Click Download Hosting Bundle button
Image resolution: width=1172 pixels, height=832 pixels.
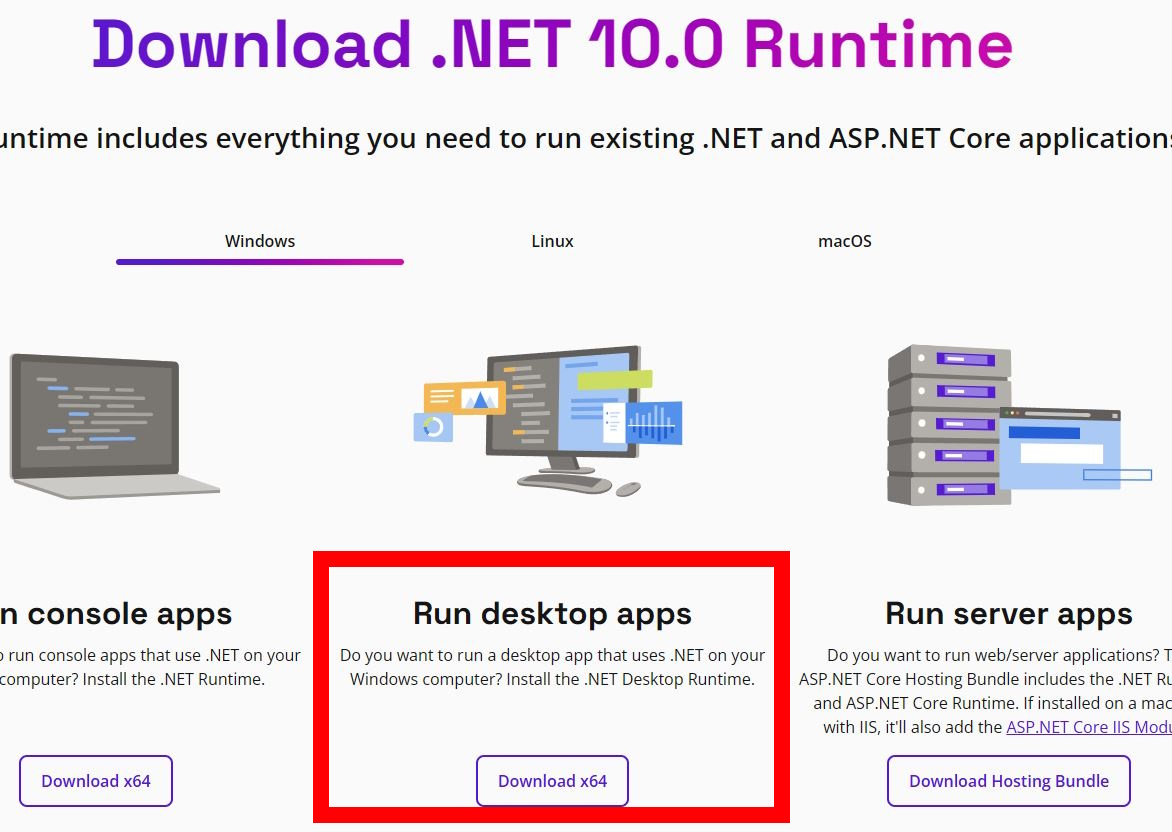pos(1008,781)
